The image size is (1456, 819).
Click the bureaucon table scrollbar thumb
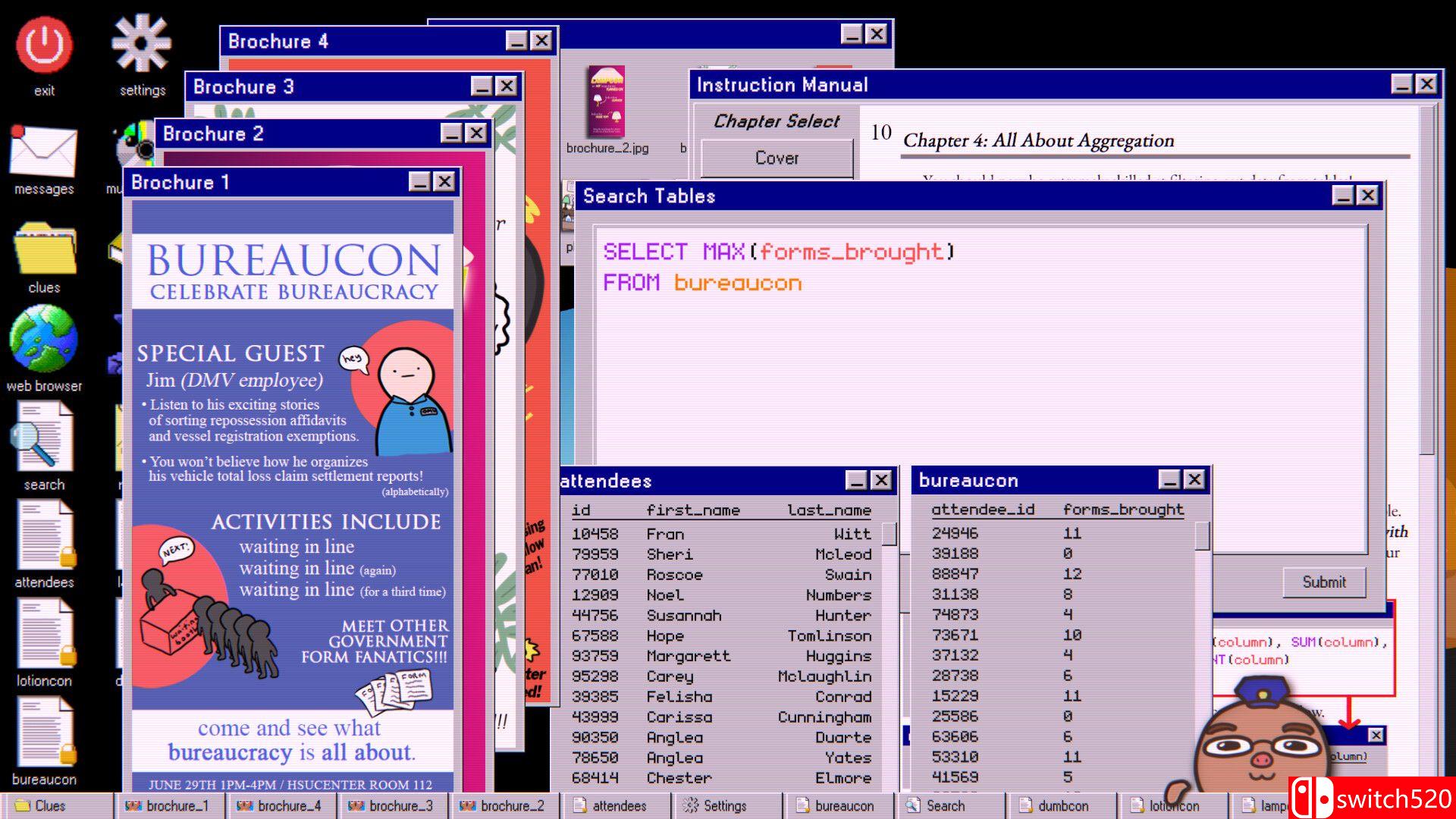click(x=1202, y=535)
